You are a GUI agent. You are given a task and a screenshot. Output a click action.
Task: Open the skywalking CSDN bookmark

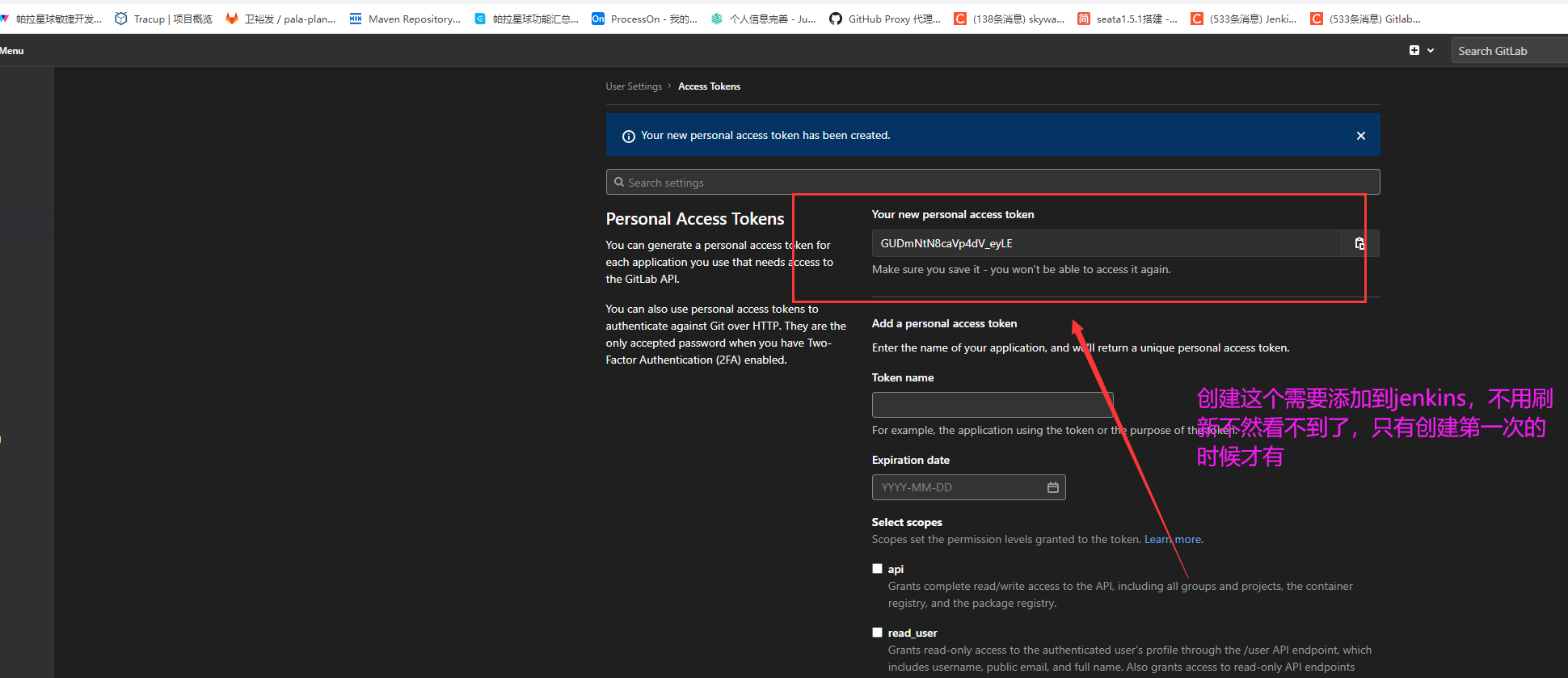1010,19
